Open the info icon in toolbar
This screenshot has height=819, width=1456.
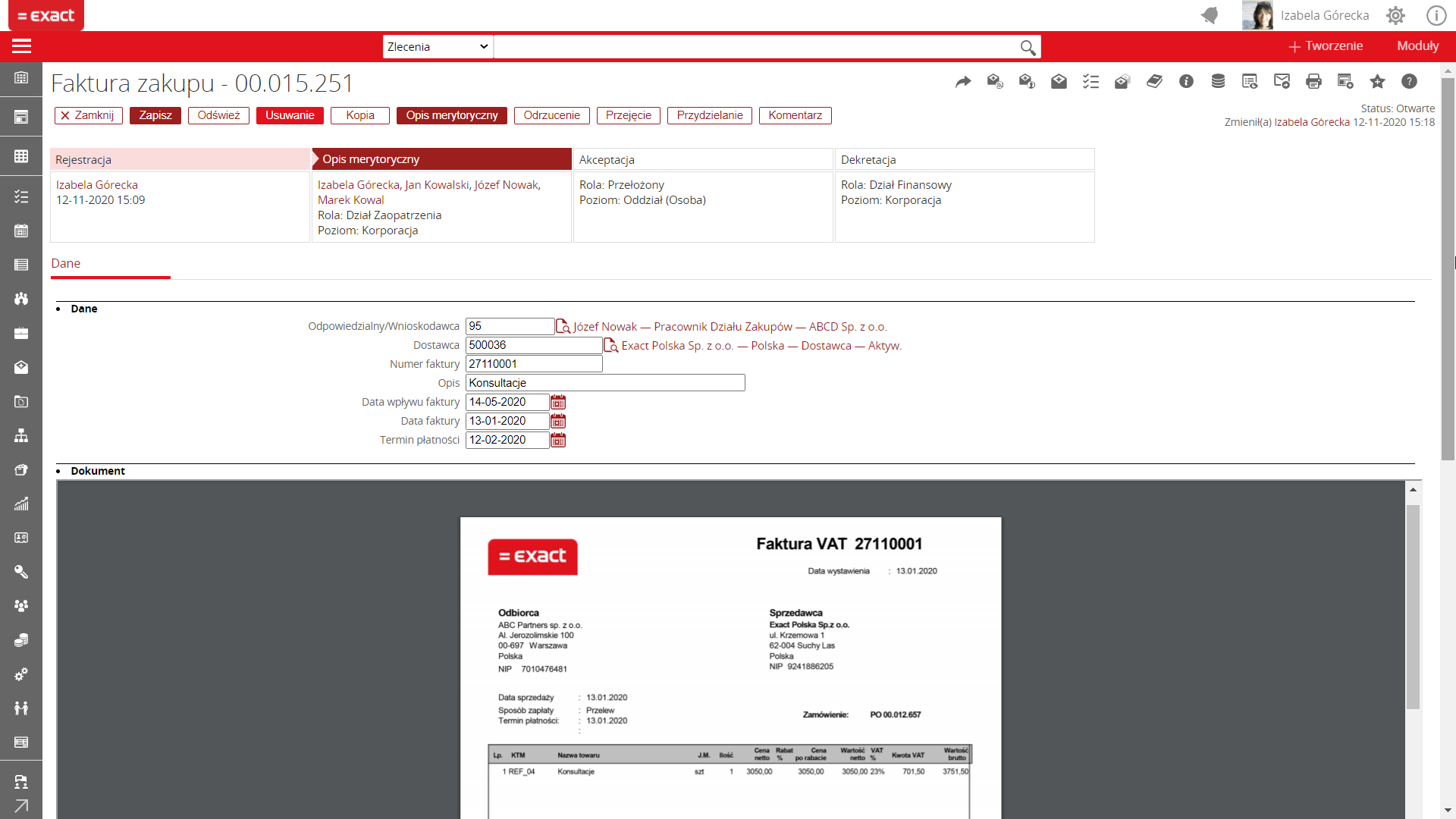[1186, 82]
